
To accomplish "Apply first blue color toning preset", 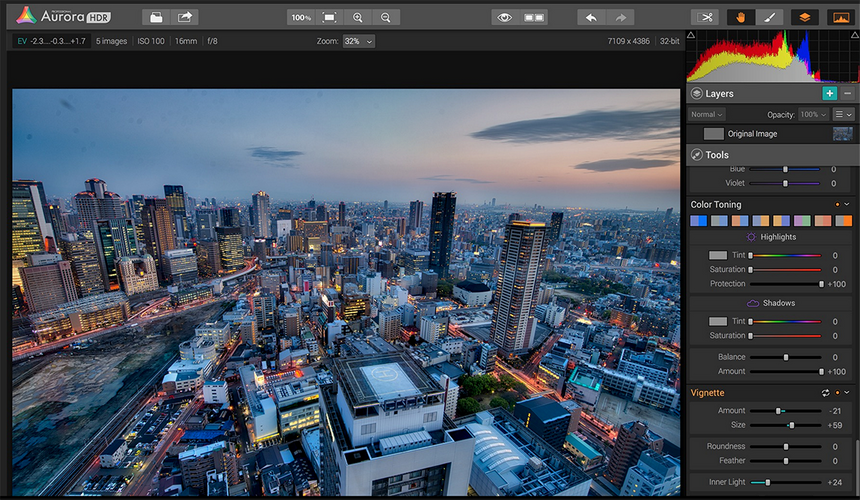I will tap(698, 220).
